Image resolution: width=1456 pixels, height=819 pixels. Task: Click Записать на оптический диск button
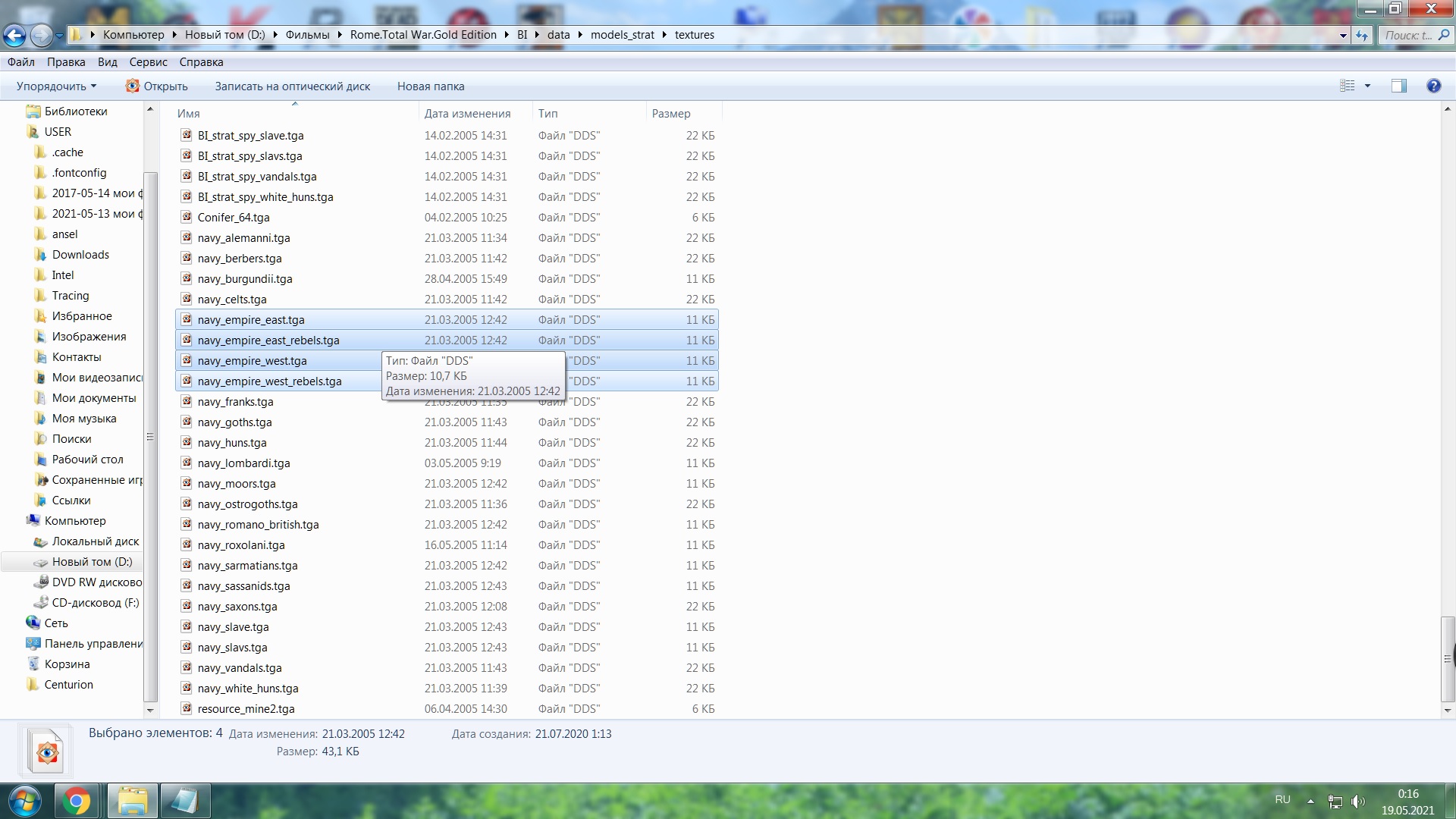coord(292,86)
